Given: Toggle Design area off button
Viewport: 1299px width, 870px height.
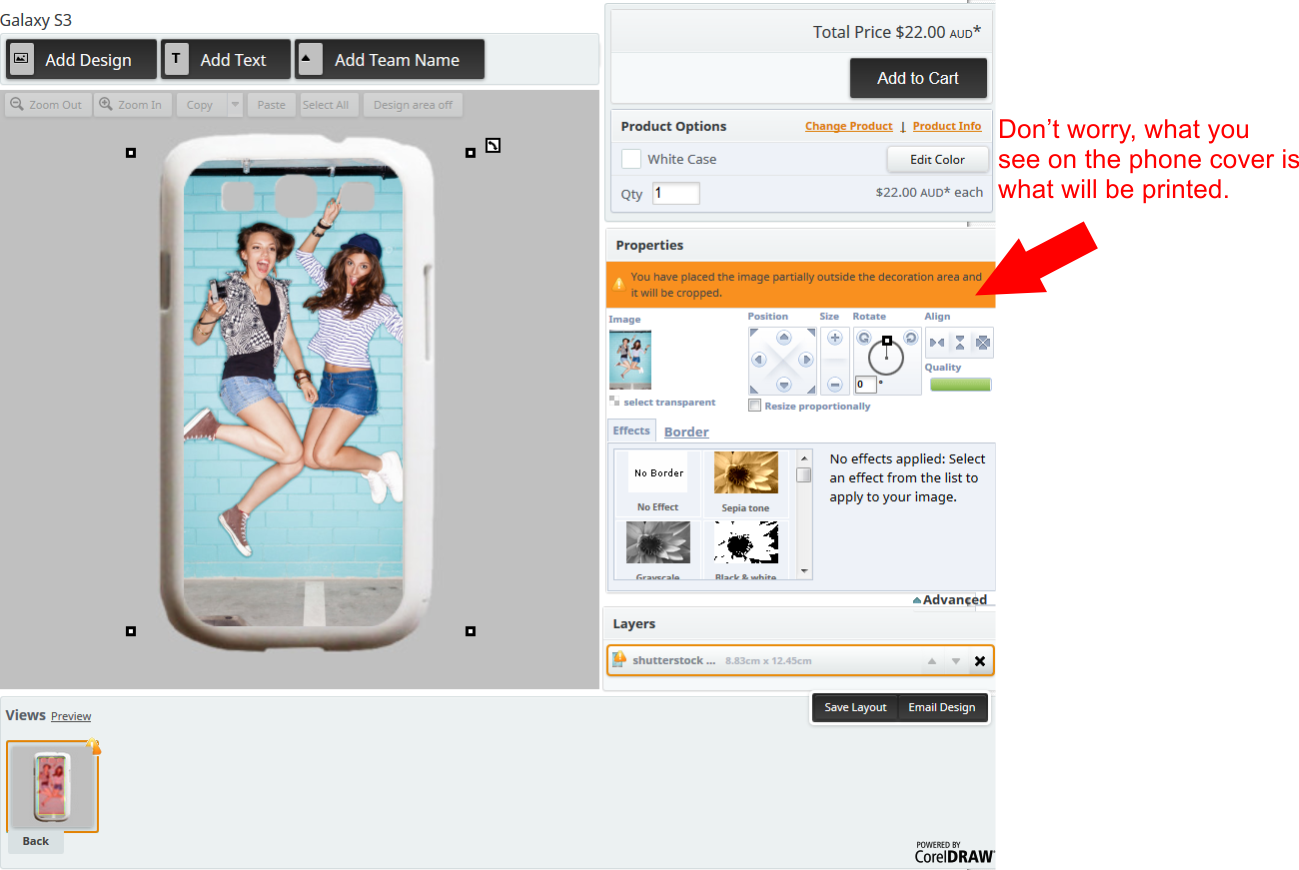Looking at the screenshot, I should tap(413, 105).
